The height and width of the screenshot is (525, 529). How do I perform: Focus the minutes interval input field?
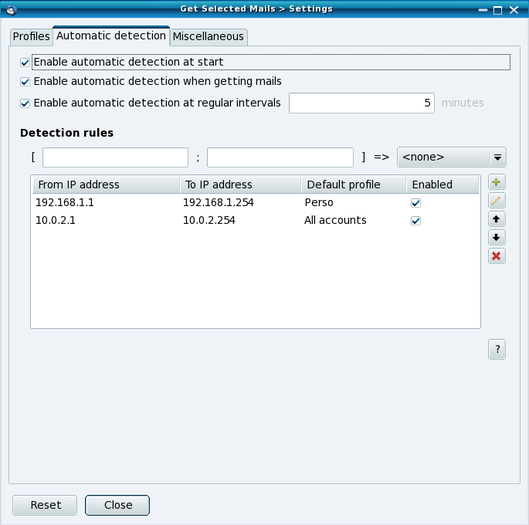[x=362, y=103]
